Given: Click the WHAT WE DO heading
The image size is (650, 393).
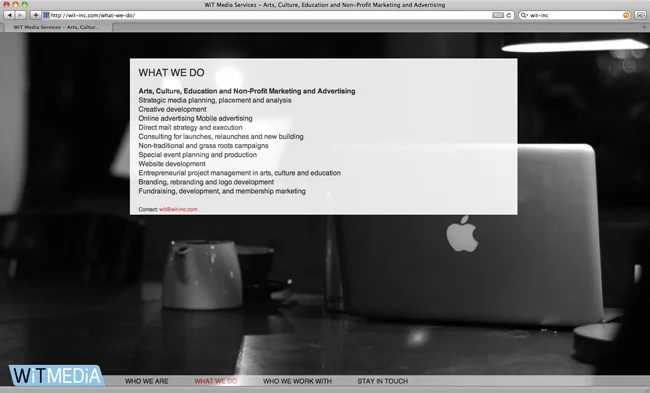Looking at the screenshot, I should click(x=171, y=73).
